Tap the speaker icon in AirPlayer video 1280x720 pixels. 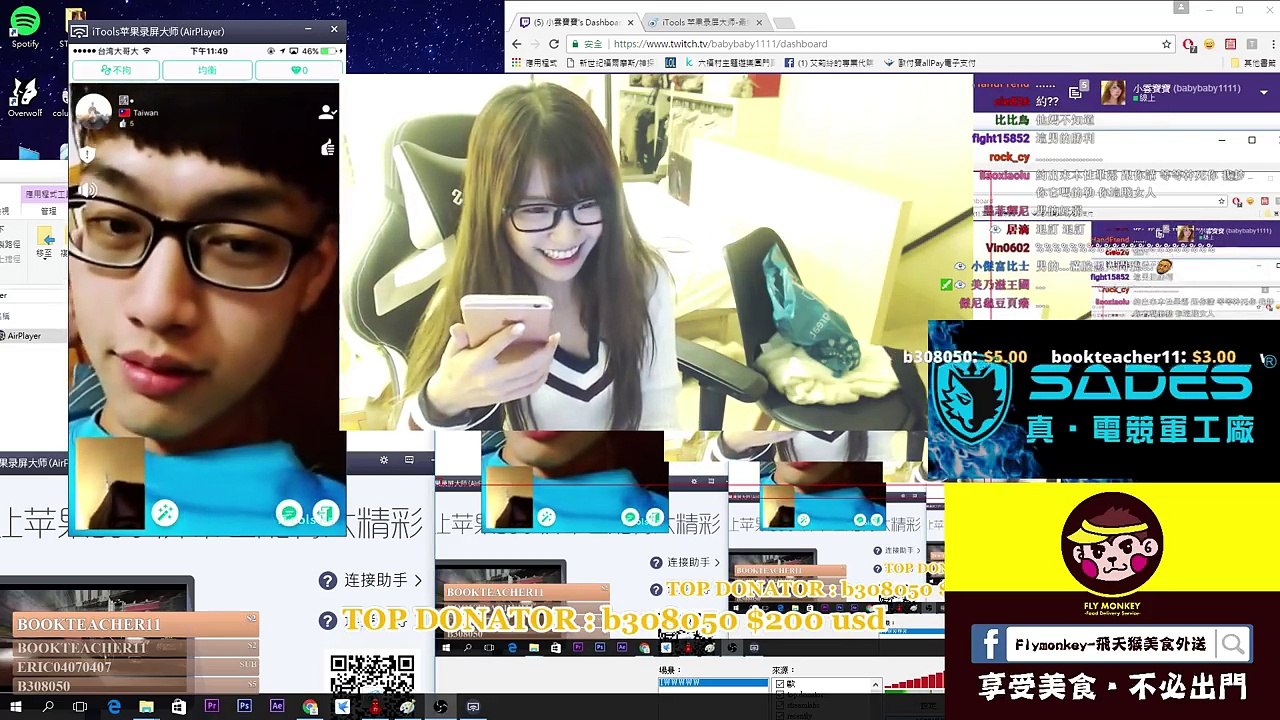(x=88, y=189)
